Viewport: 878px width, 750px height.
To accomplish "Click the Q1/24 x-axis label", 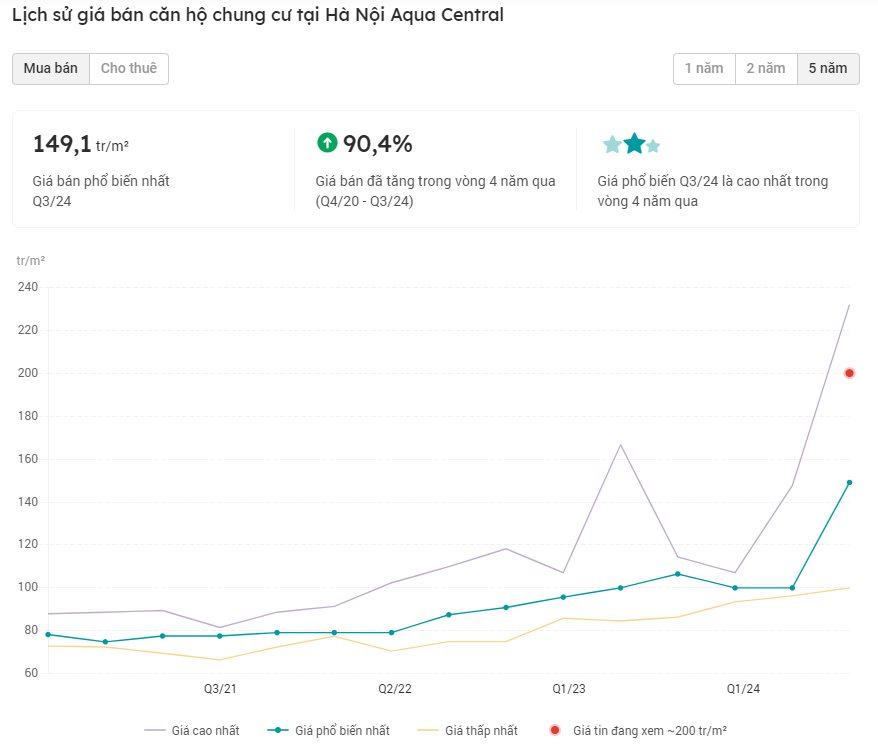I will tap(742, 689).
